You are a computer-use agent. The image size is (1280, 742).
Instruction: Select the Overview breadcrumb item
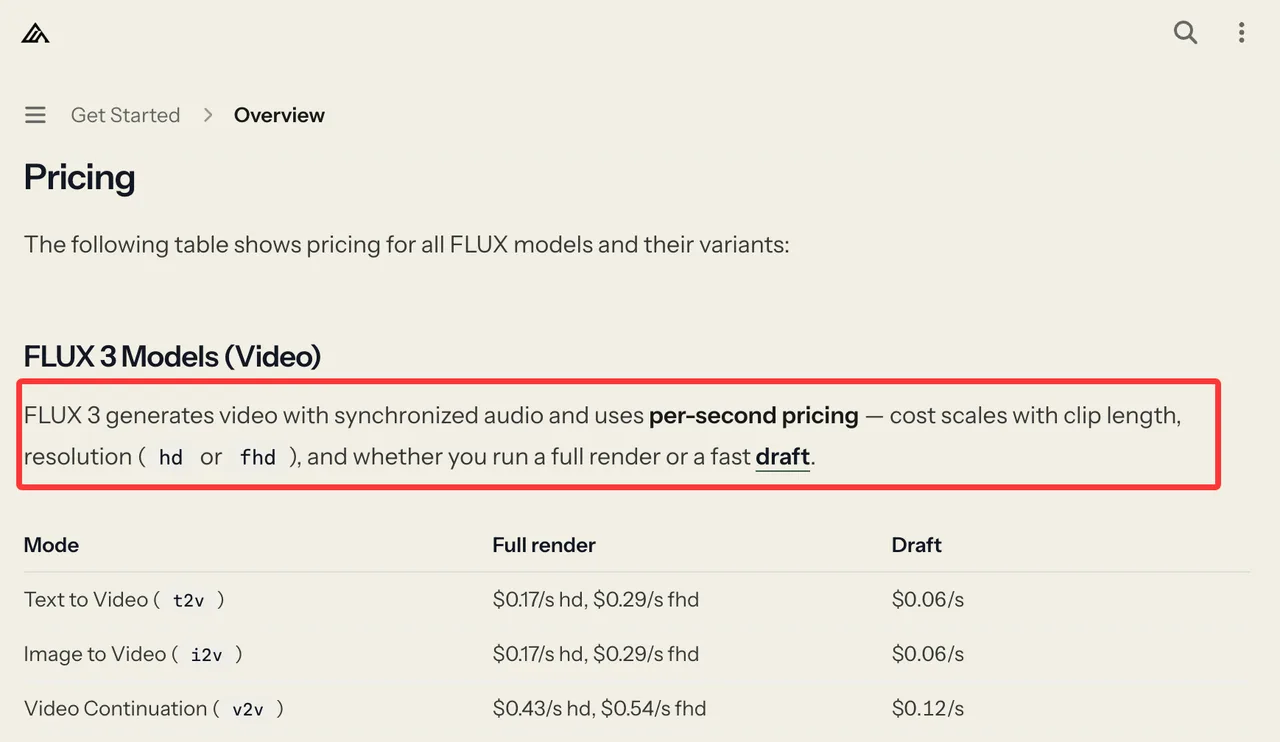279,115
